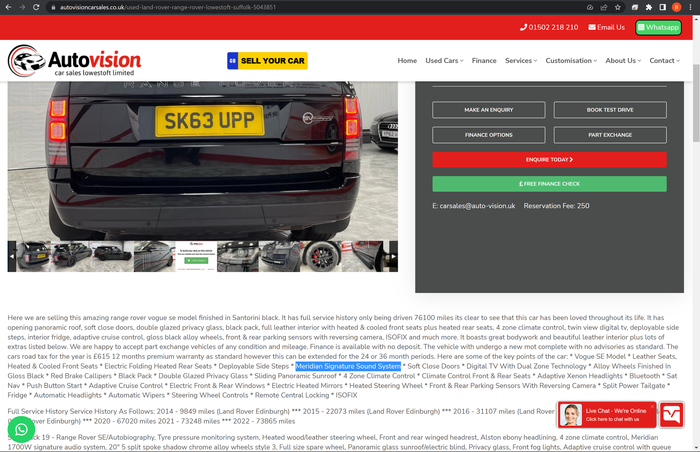Click the main car rear photo
The image size is (700, 452).
pyautogui.click(x=203, y=161)
